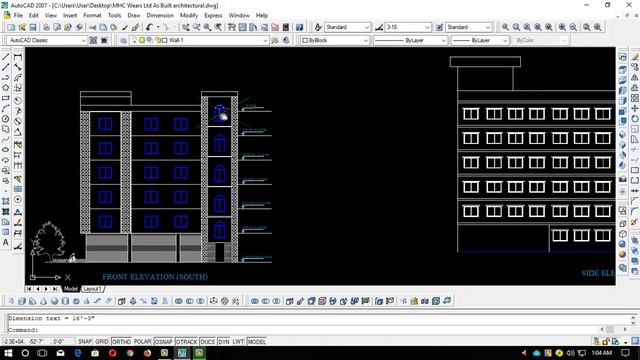
Task: Toggle OTRACK in status bar
Action: (x=187, y=342)
